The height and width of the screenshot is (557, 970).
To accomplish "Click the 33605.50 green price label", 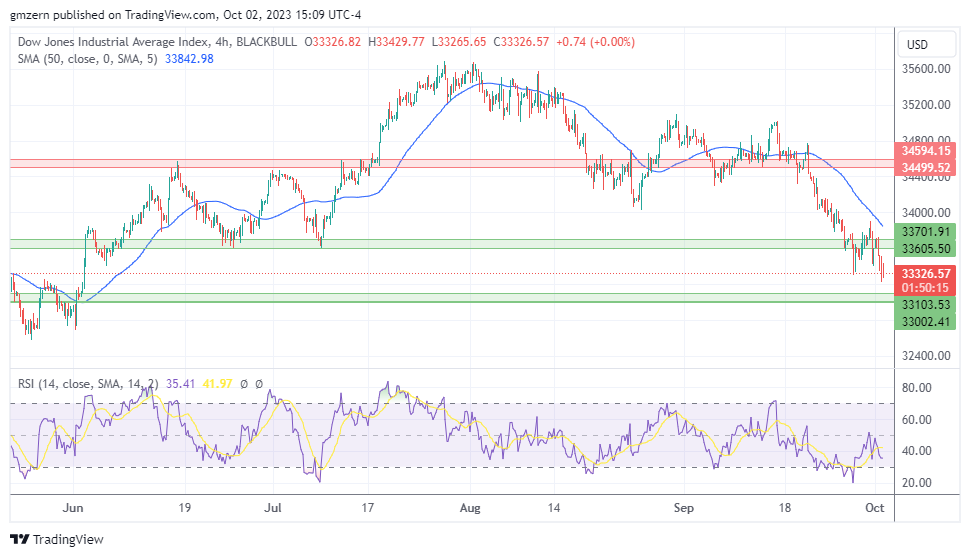I will (x=925, y=248).
